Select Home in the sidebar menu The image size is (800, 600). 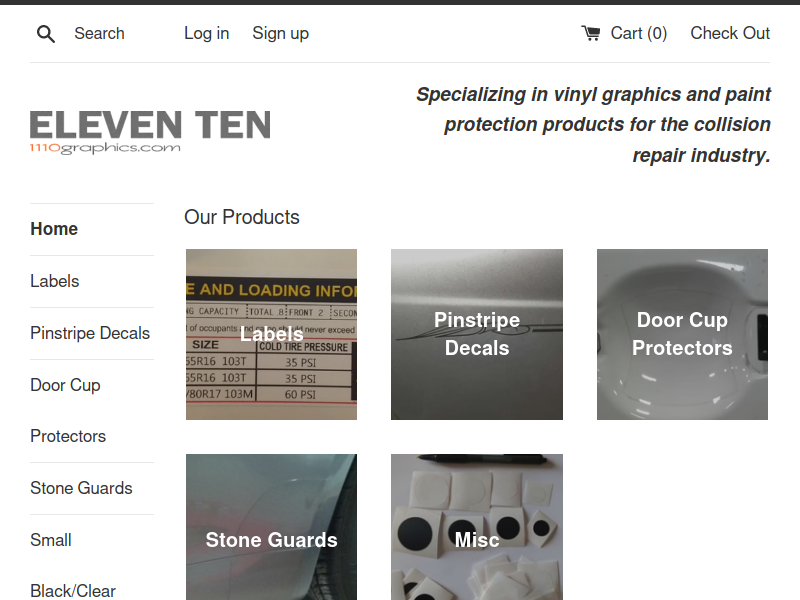54,229
